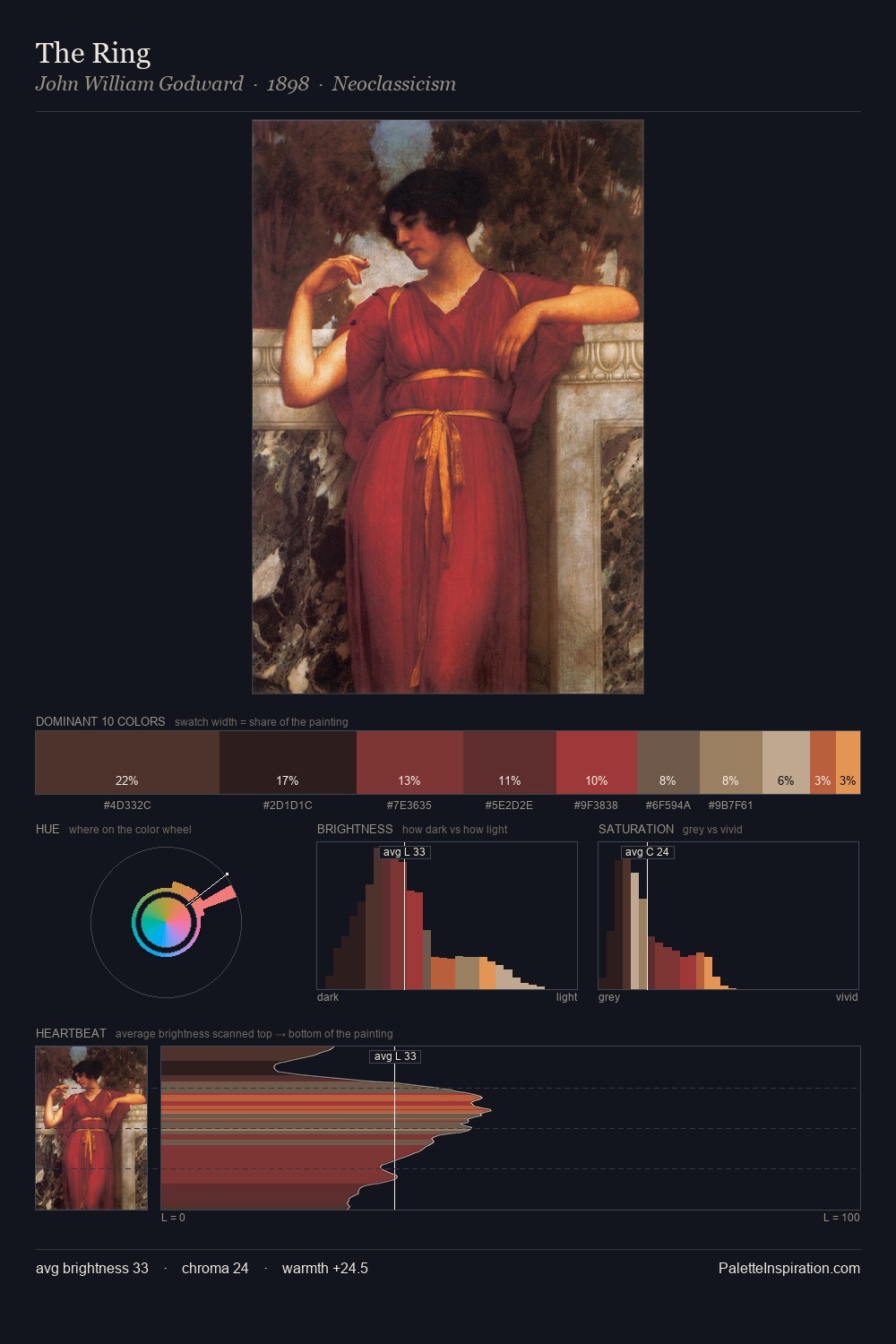The height and width of the screenshot is (1344, 896).
Task: Click the 10% red swatch #9F3838
Action: point(597,762)
